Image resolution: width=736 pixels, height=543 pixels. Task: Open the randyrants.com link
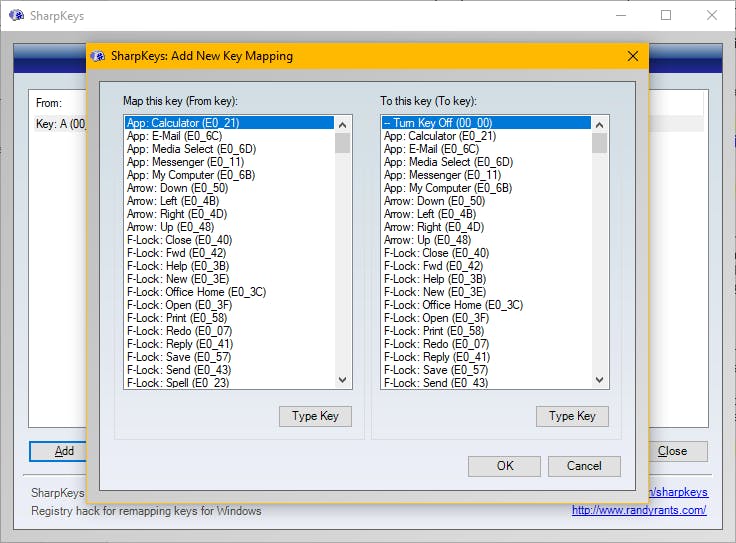[639, 510]
